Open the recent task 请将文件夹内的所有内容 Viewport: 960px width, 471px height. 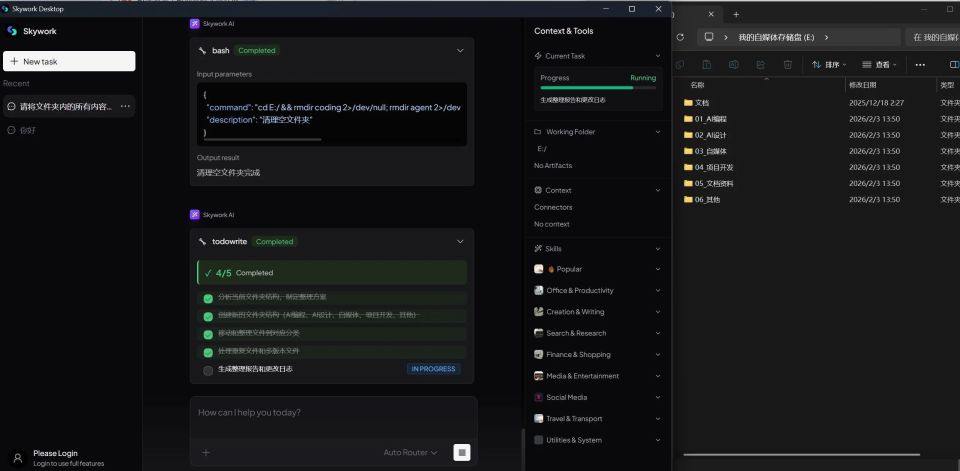(69, 106)
